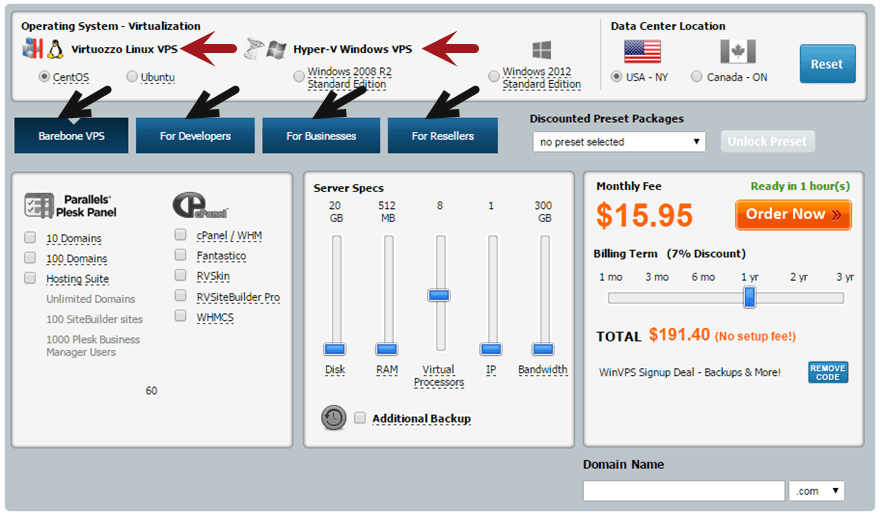880x514 pixels.
Task: Click the backup clock icon
Action: pyautogui.click(x=333, y=418)
